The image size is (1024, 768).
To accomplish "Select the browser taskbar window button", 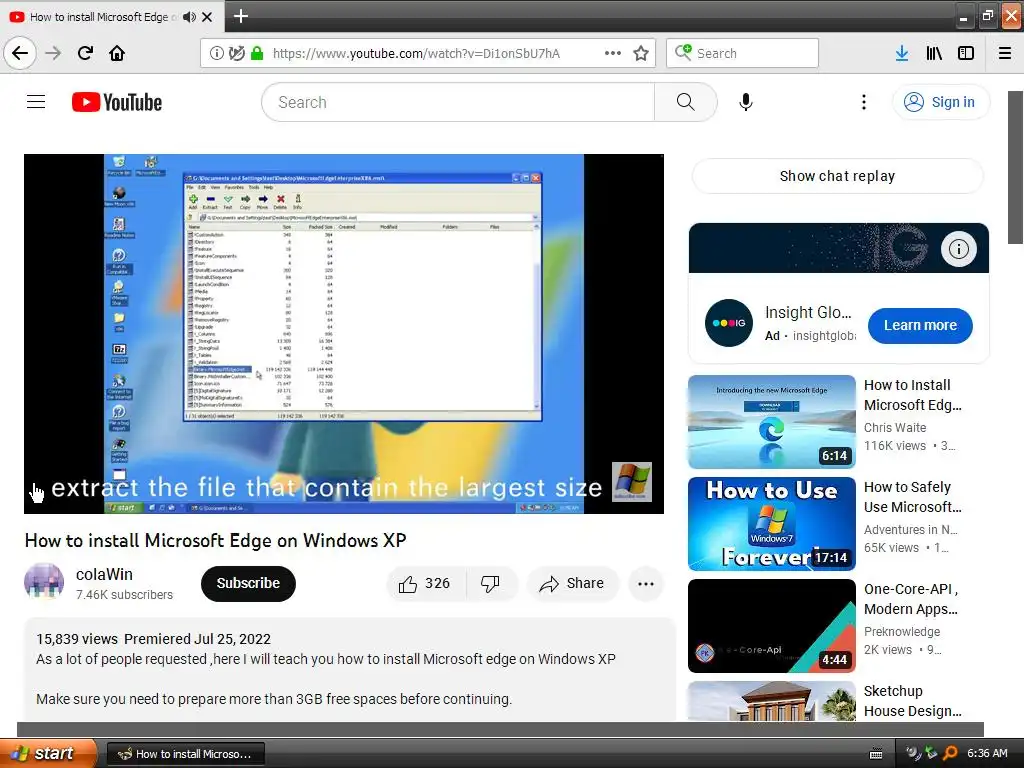I will pyautogui.click(x=185, y=754).
